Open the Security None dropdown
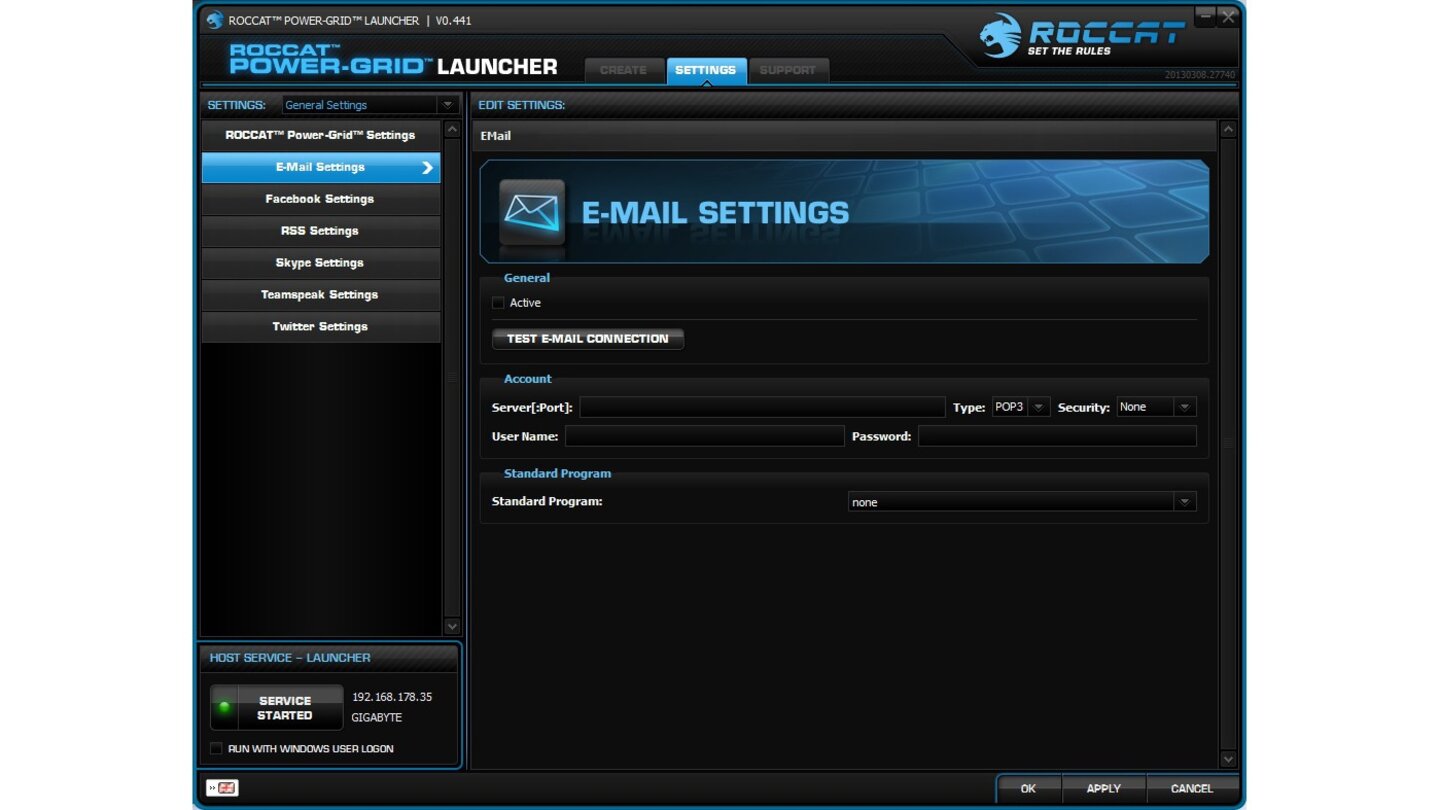The height and width of the screenshot is (810, 1440). tap(1156, 407)
